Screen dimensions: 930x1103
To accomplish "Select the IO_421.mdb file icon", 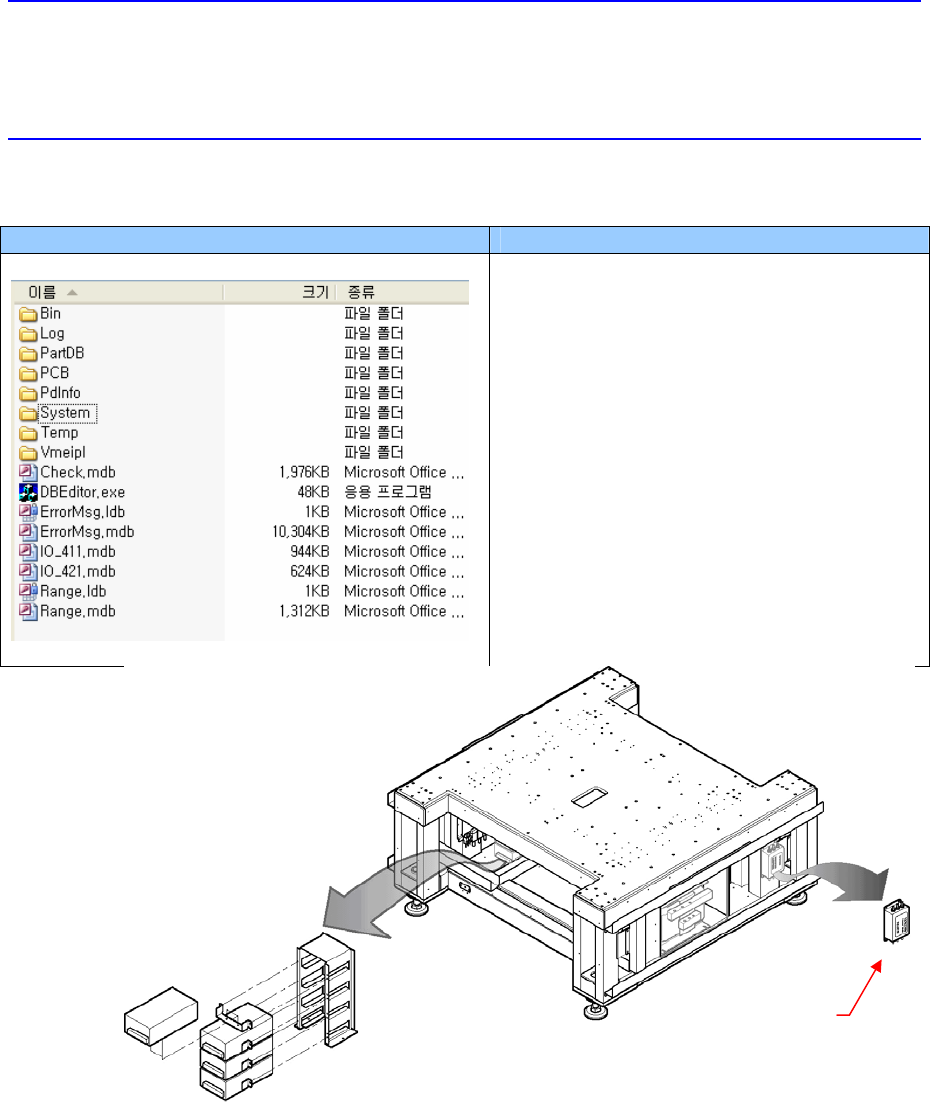I will [28, 571].
